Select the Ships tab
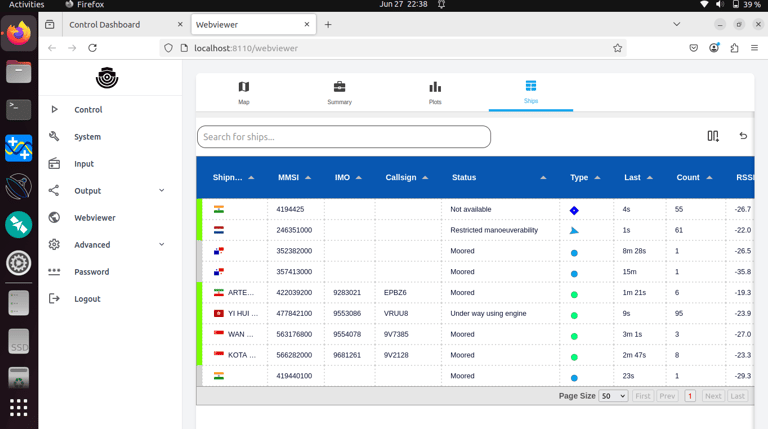 (x=531, y=92)
